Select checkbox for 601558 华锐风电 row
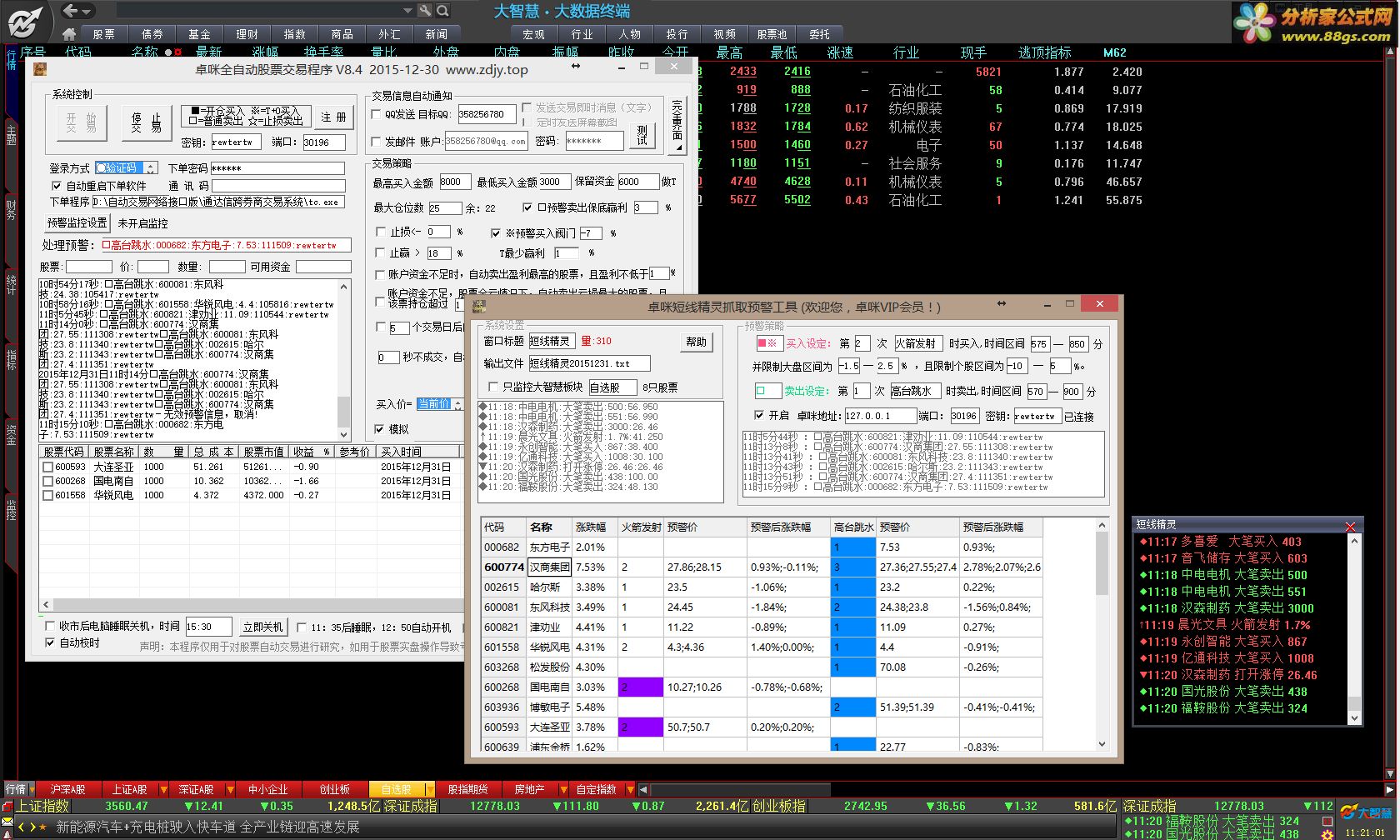The image size is (1400, 840). pyautogui.click(x=47, y=495)
